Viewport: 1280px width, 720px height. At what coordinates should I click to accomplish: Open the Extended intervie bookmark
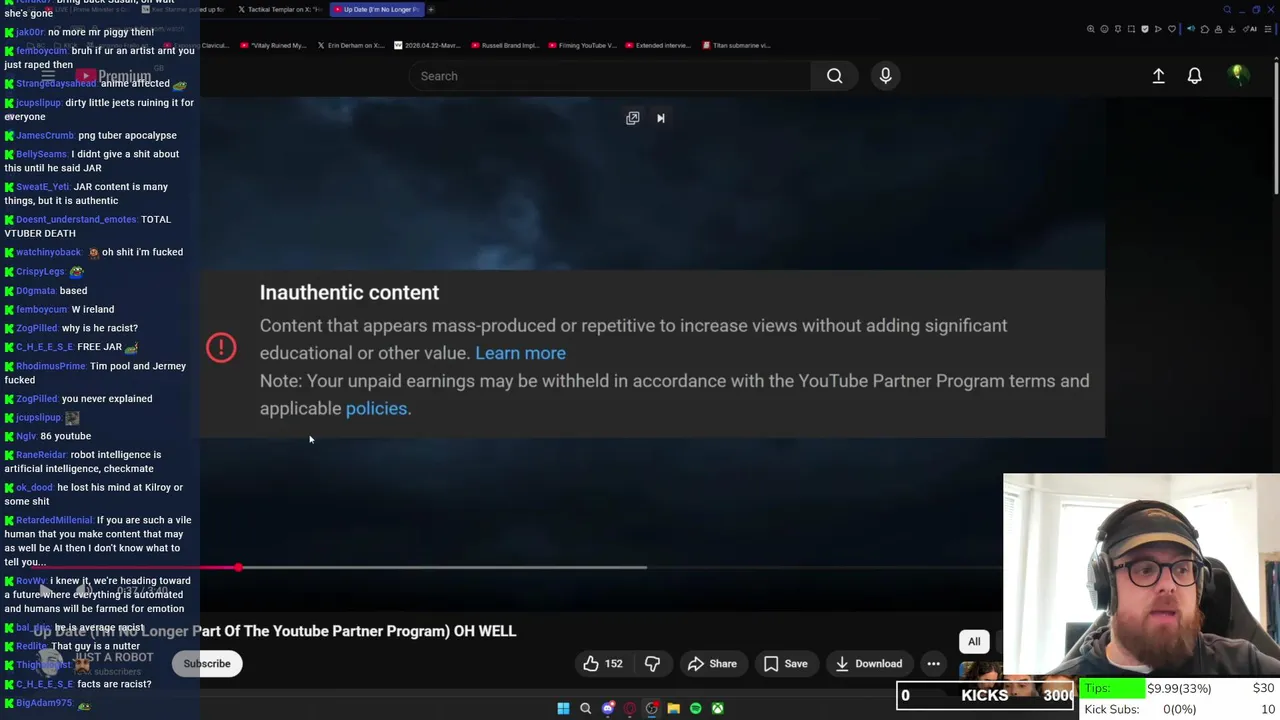658,45
